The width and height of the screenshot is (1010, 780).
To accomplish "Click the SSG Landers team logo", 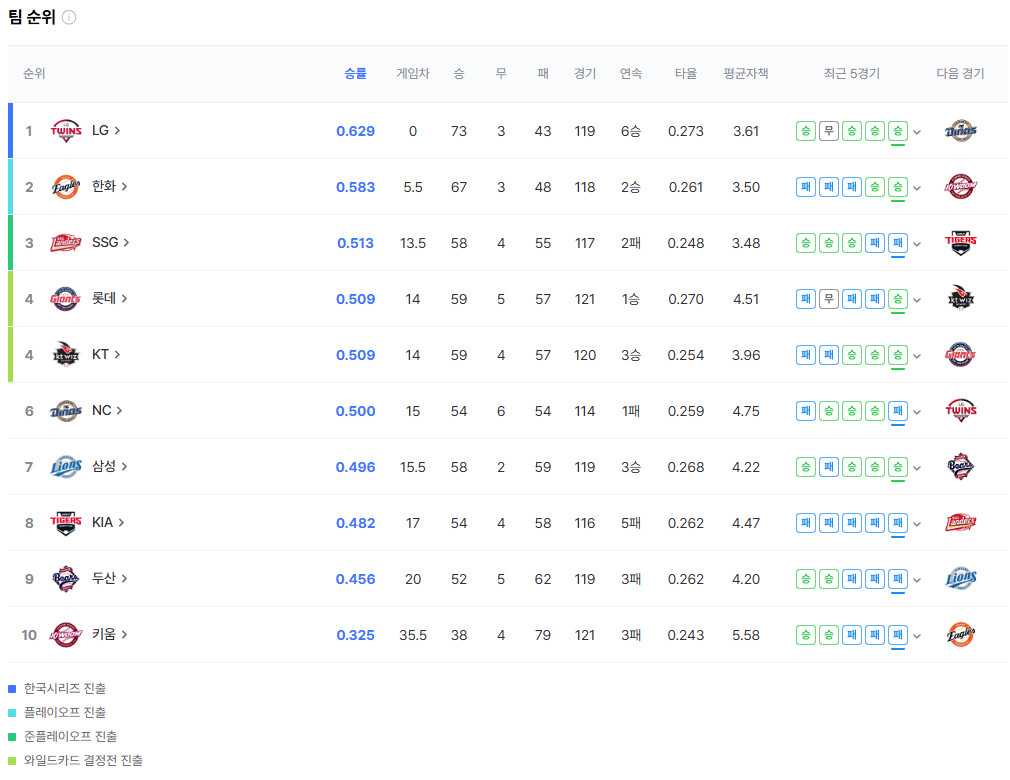I will pos(65,243).
